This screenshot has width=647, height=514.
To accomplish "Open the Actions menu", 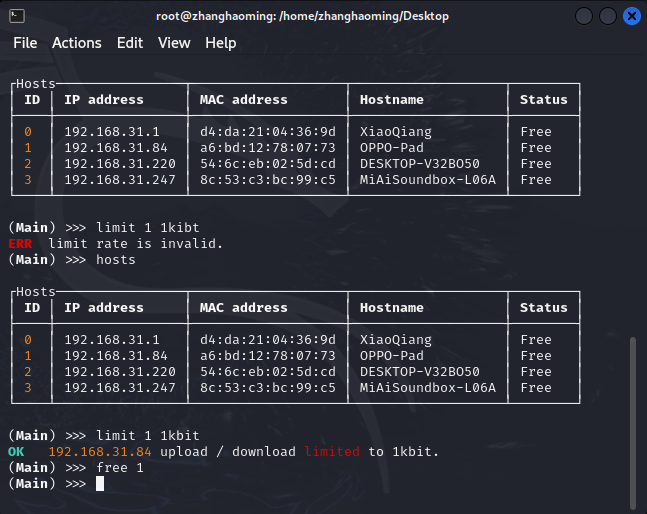I will click(77, 43).
